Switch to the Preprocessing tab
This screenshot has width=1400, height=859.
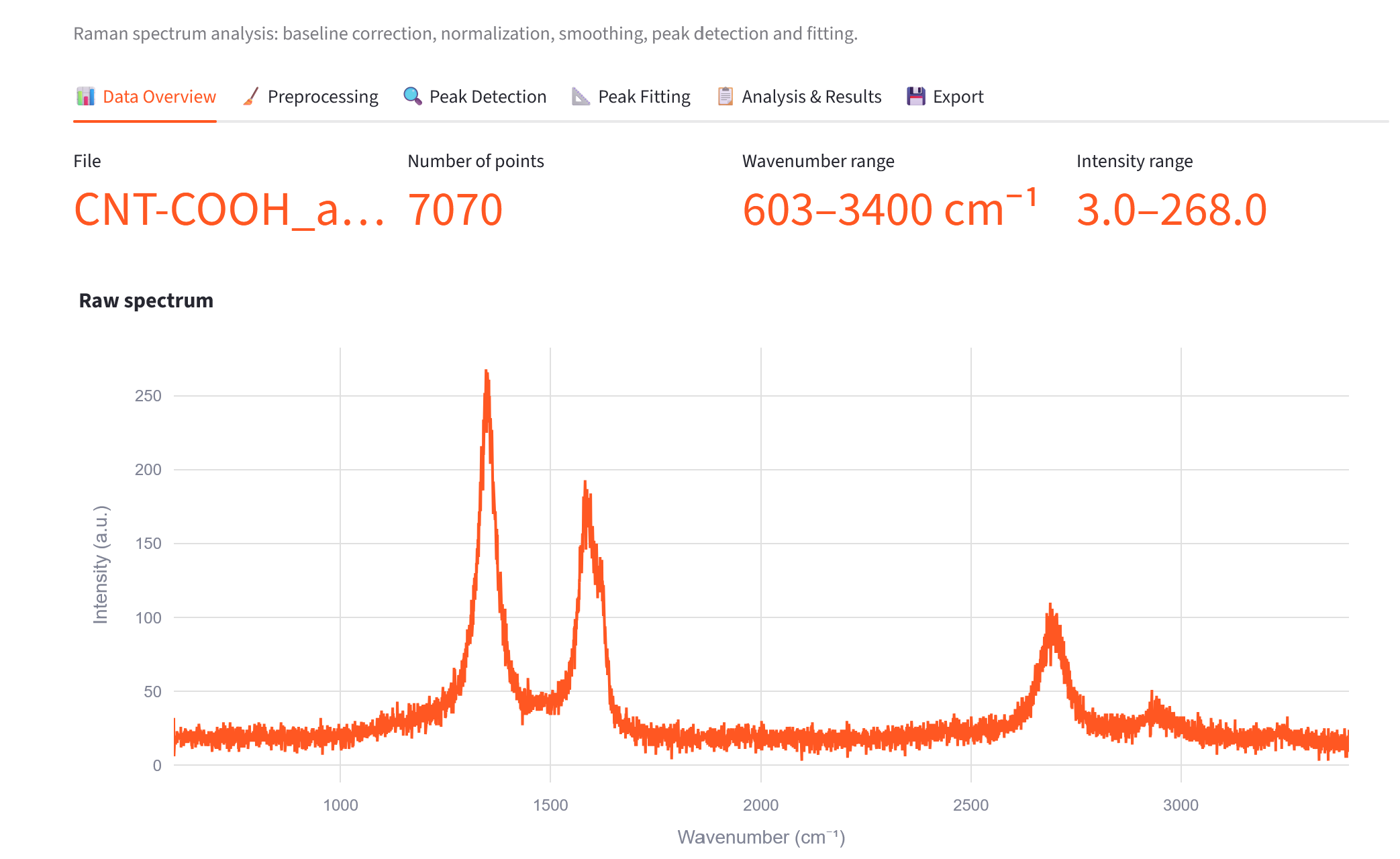(x=310, y=97)
